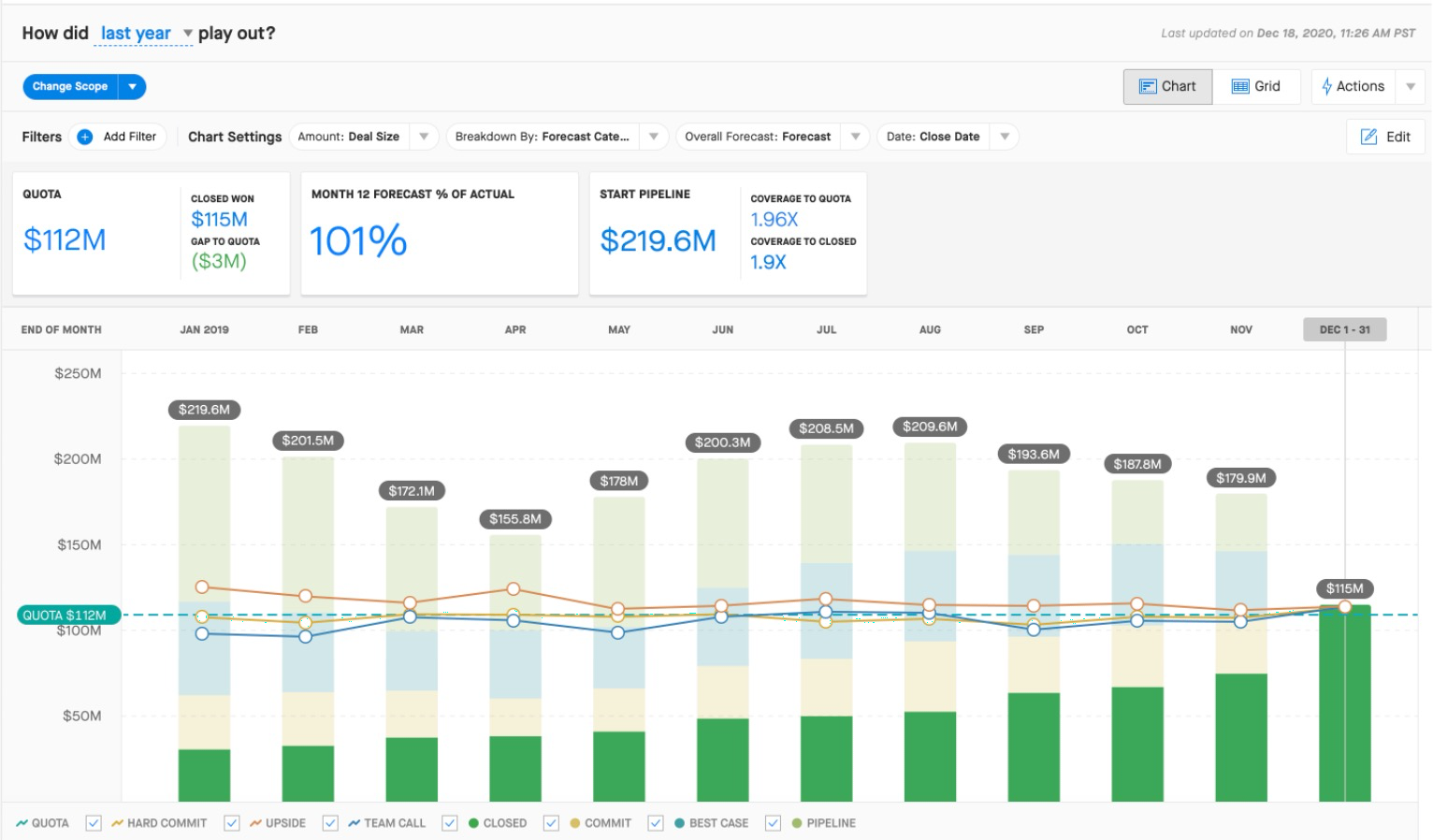
Task: Open the 'last year' time period dropdown
Action: coord(144,34)
